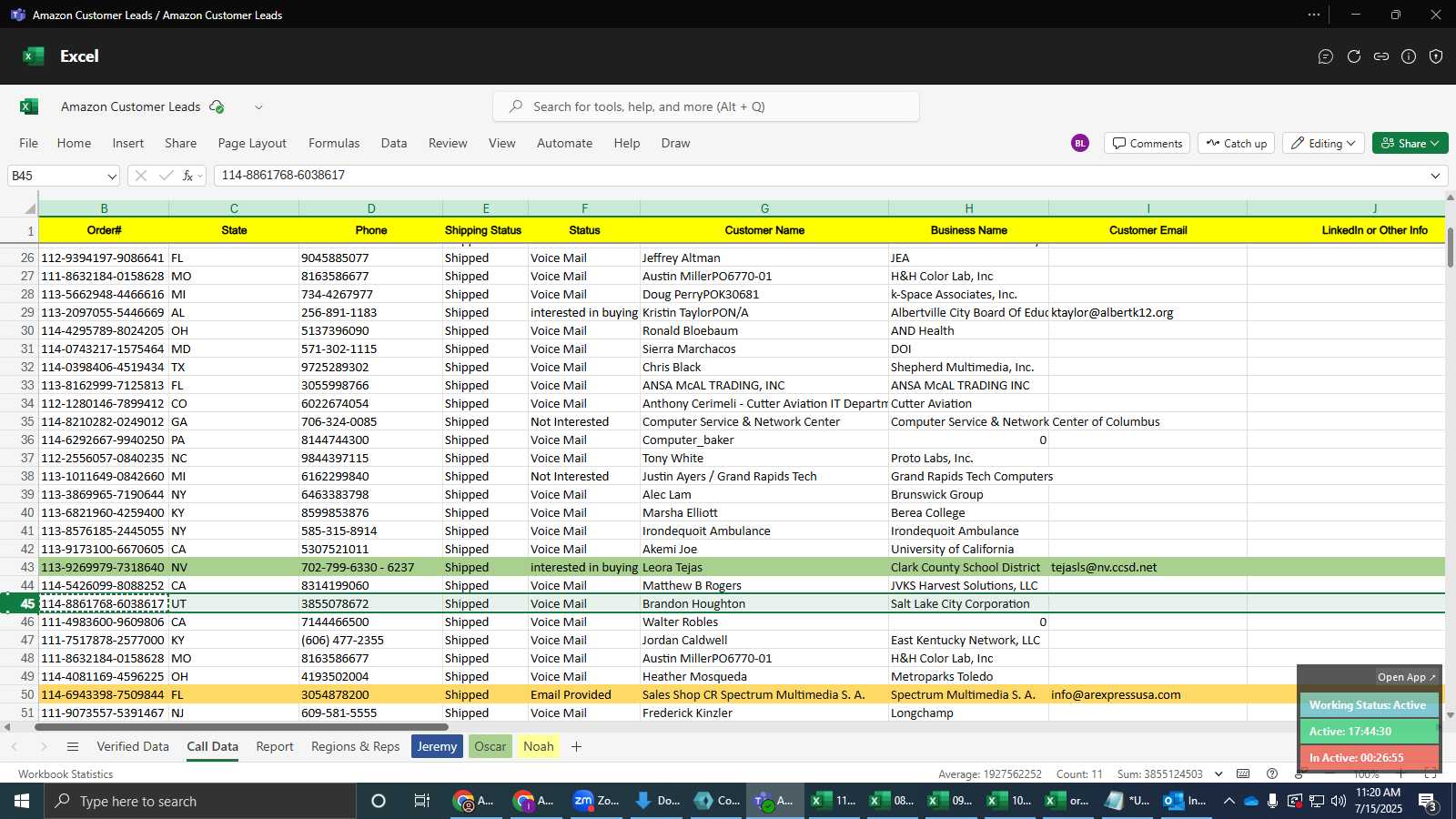Click the Windows Start button
The height and width of the screenshot is (819, 1456).
pos(22,801)
